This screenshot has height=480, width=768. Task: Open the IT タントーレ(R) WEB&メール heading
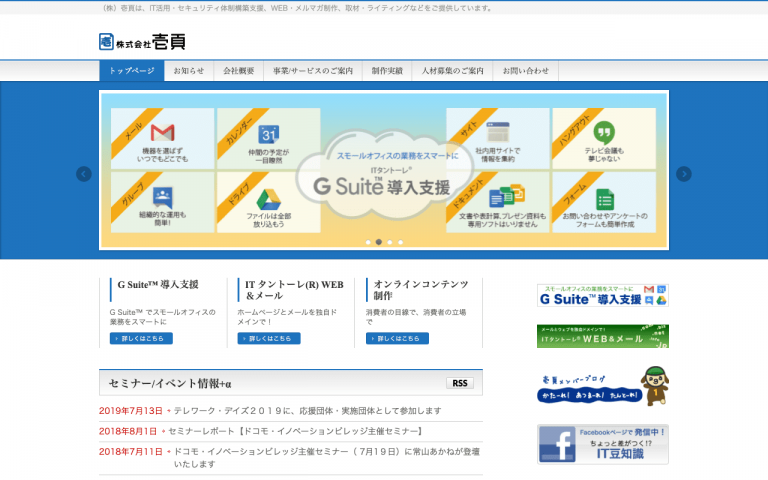(294, 290)
